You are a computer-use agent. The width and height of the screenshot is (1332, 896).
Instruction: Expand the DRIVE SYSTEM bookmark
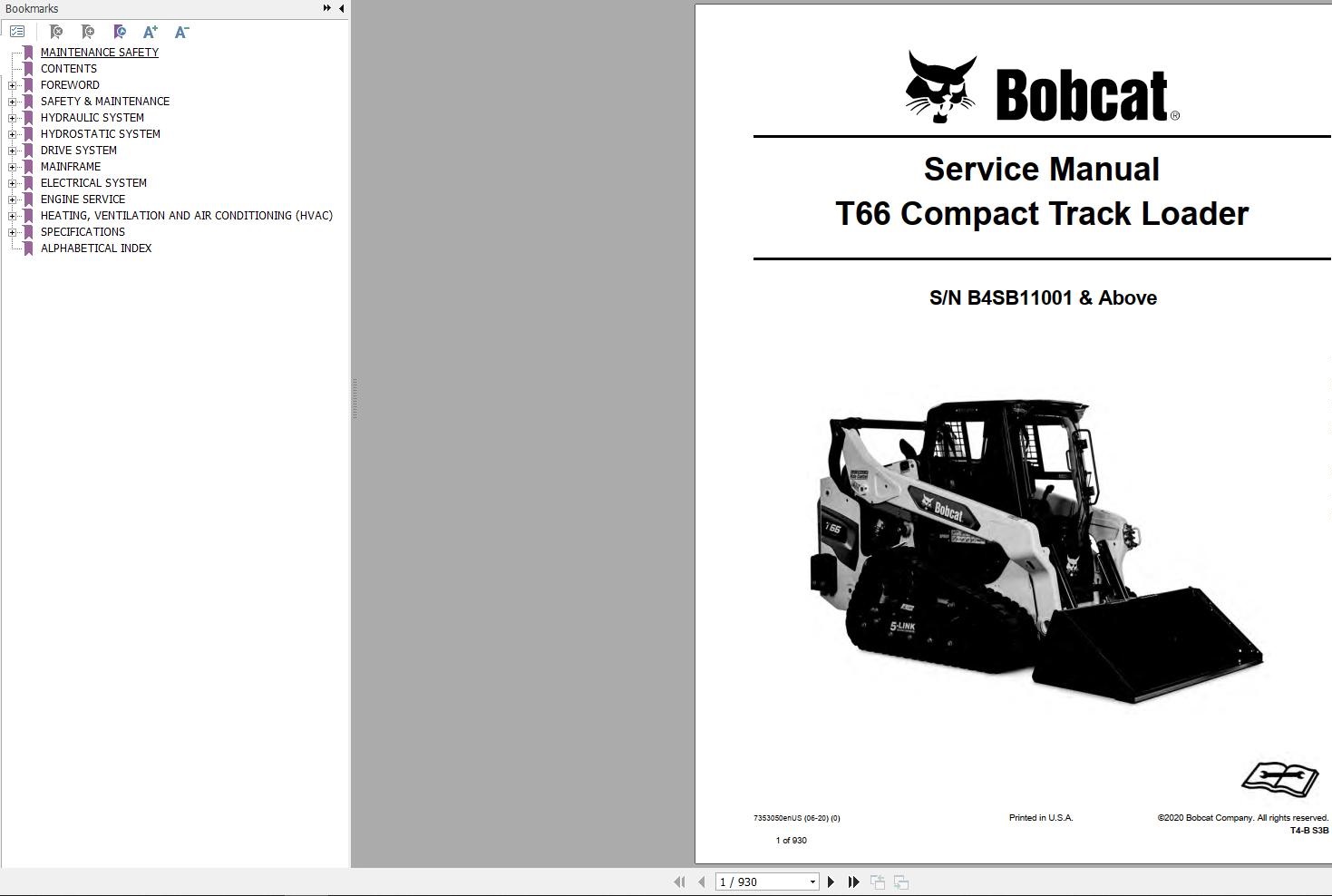[13, 151]
